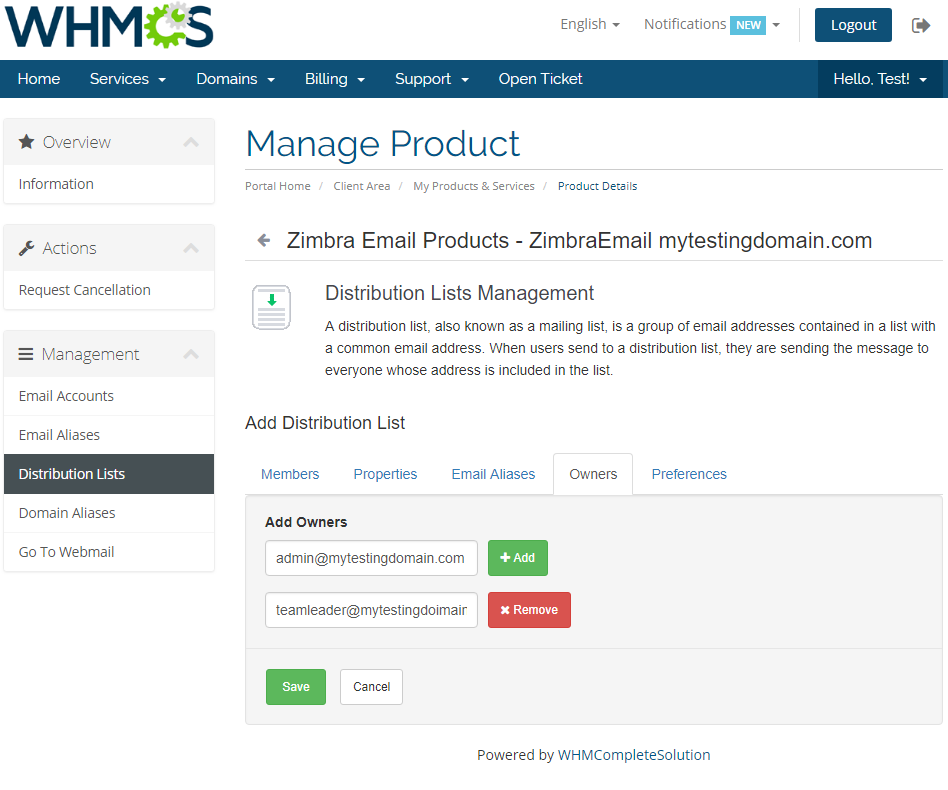Click the Manage Product heading
This screenshot has height=790, width=948.
(383, 144)
